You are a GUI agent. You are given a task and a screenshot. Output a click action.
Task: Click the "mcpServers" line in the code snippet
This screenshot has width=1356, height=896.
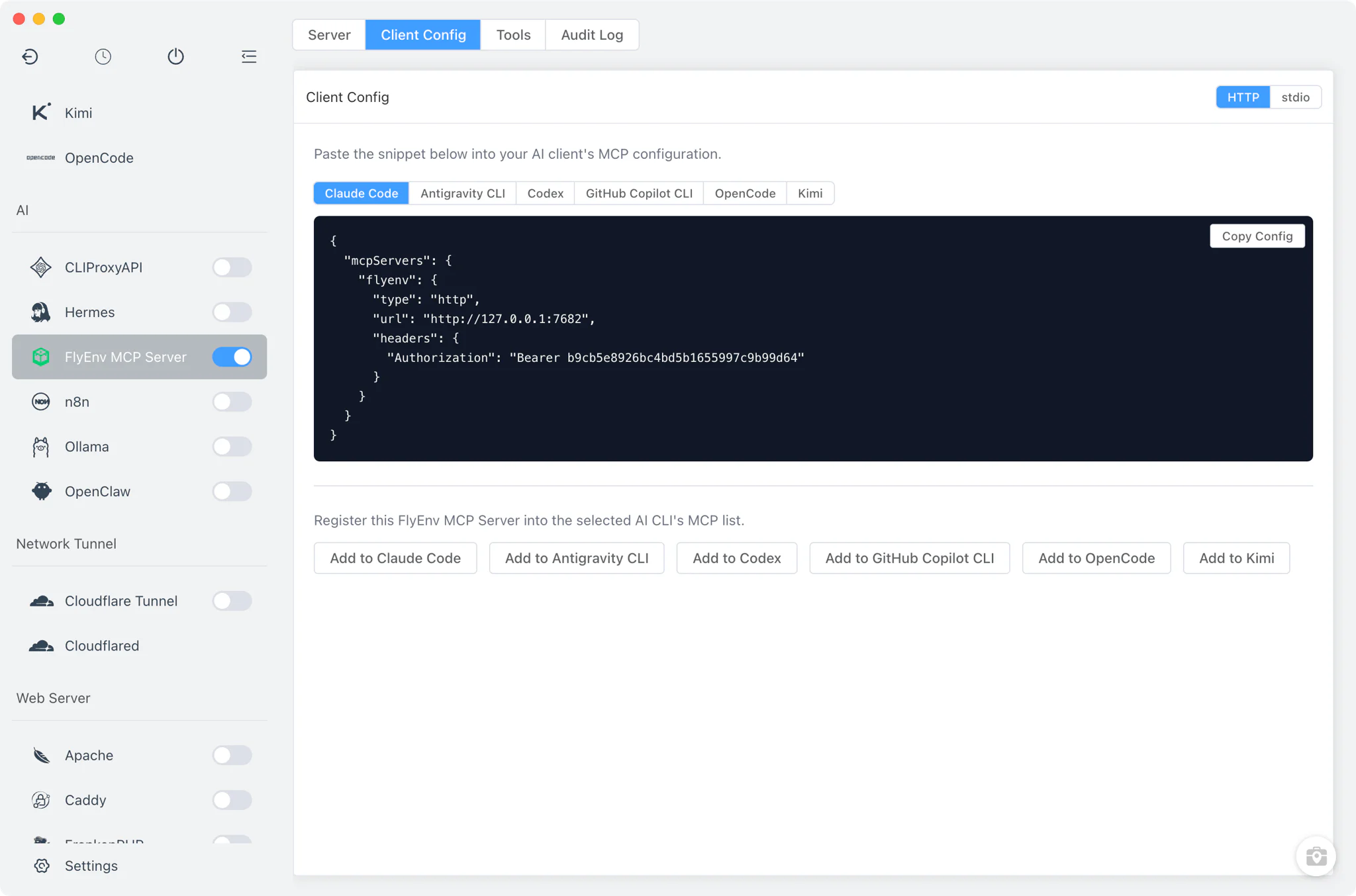click(398, 261)
